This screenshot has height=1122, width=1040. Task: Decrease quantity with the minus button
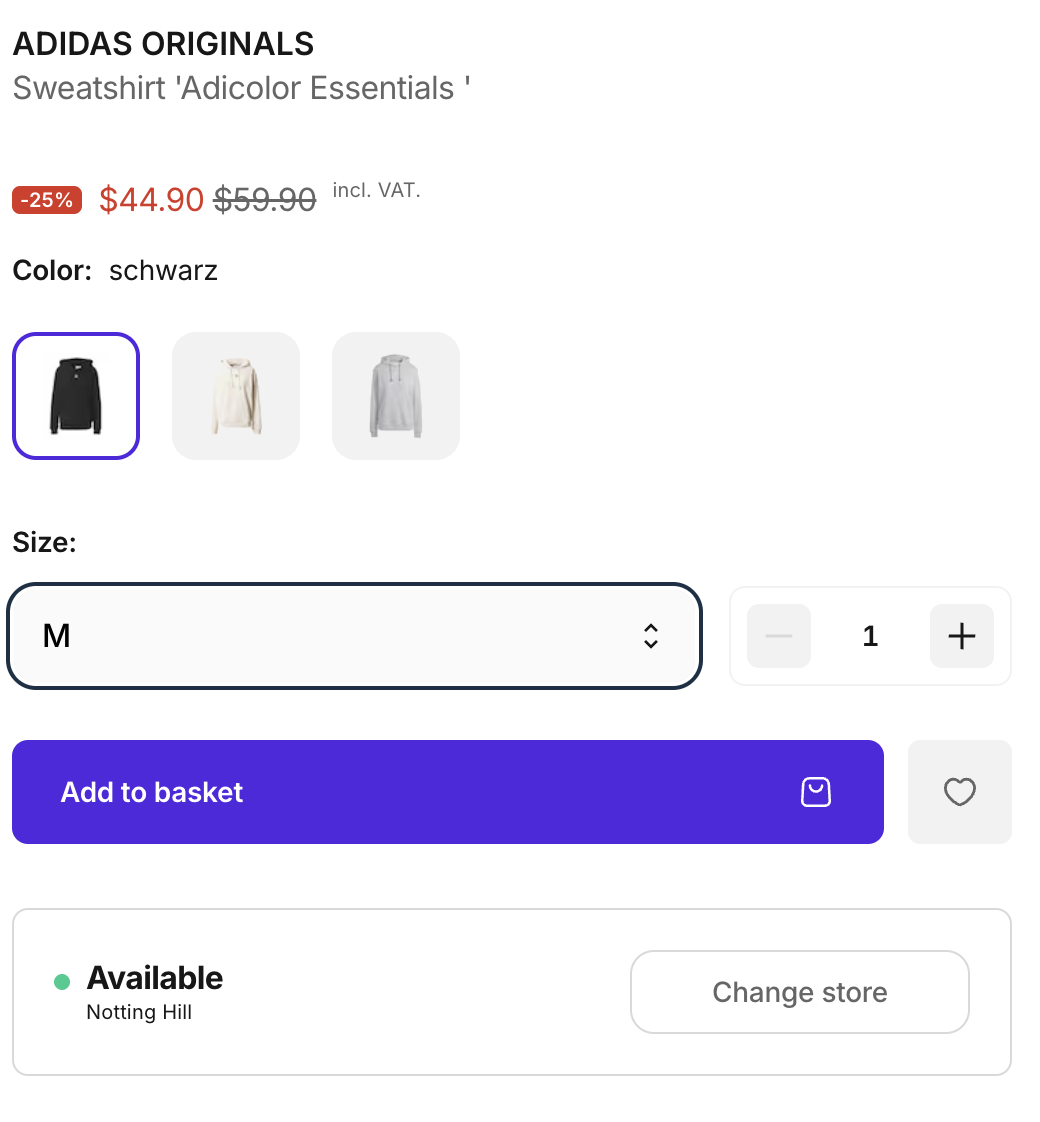pyautogui.click(x=779, y=636)
